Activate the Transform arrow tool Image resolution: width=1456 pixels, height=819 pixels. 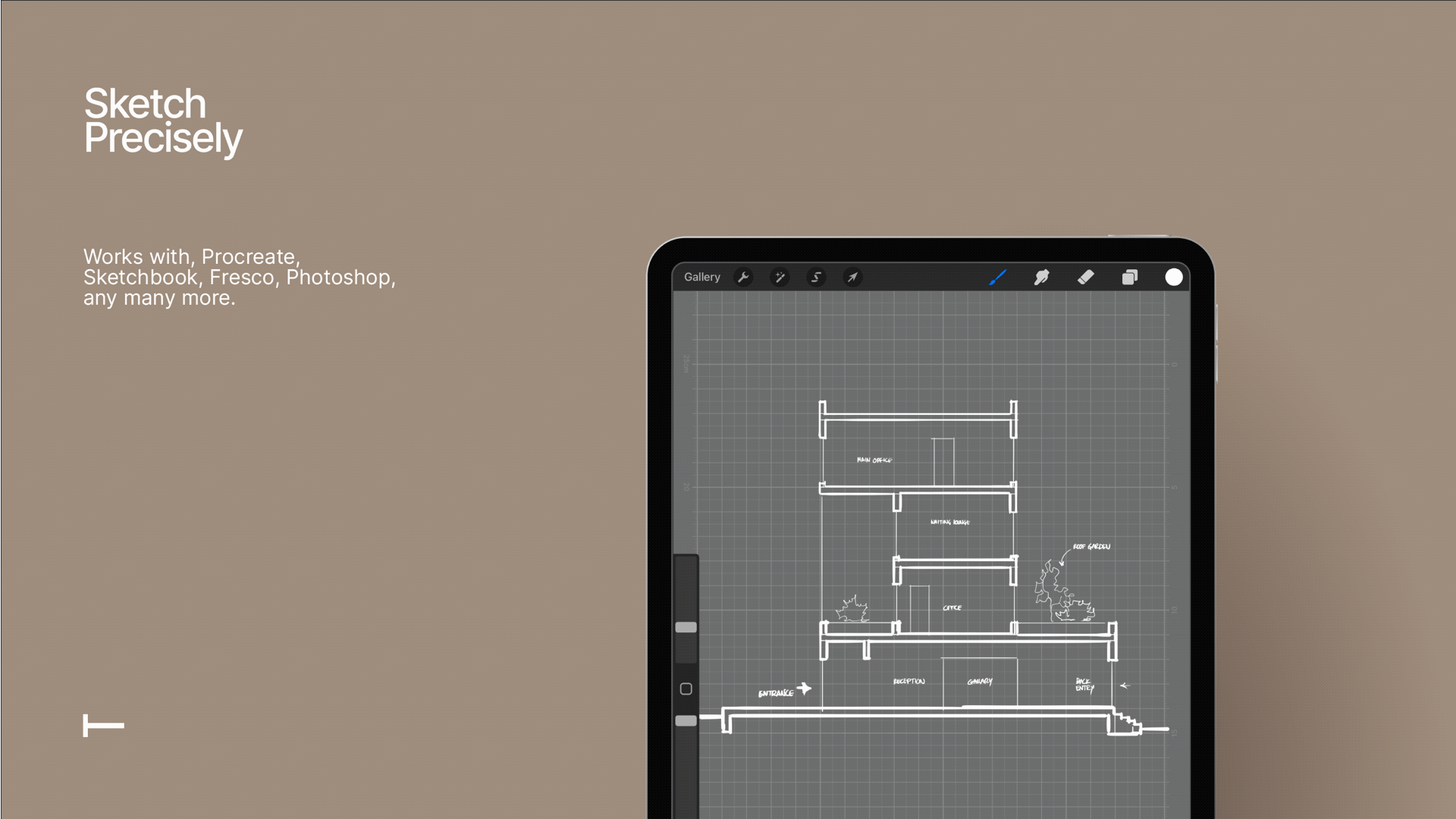(x=852, y=278)
